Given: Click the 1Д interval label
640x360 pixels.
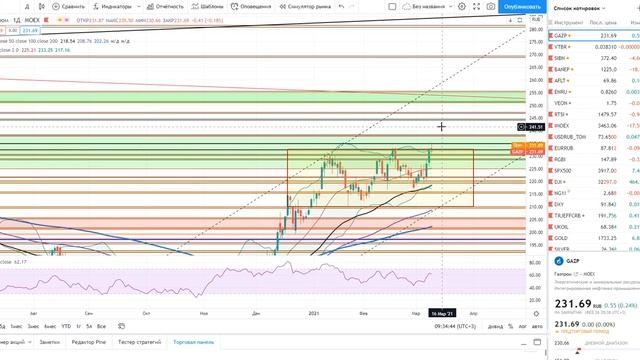Looking at the screenshot, I should coord(16,20).
